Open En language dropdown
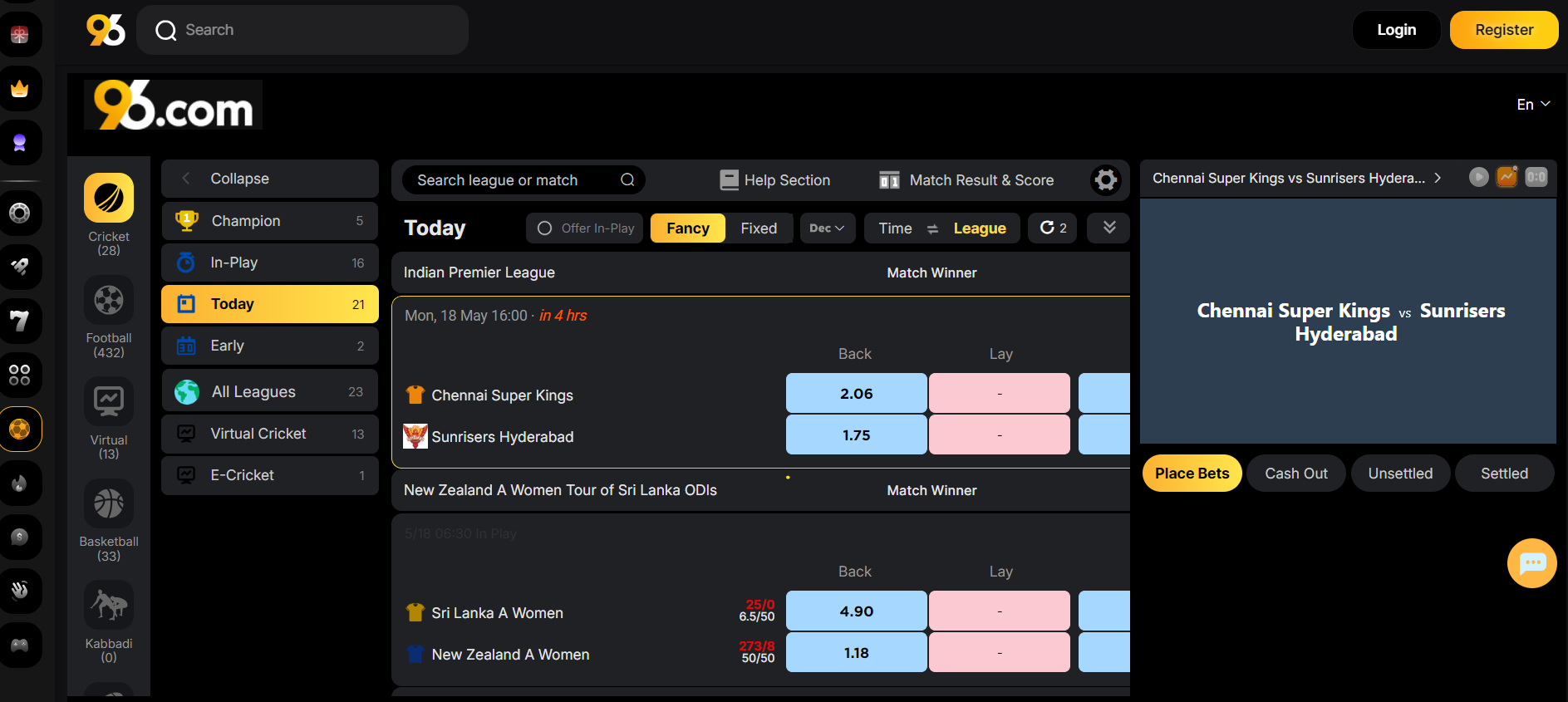 pyautogui.click(x=1533, y=105)
